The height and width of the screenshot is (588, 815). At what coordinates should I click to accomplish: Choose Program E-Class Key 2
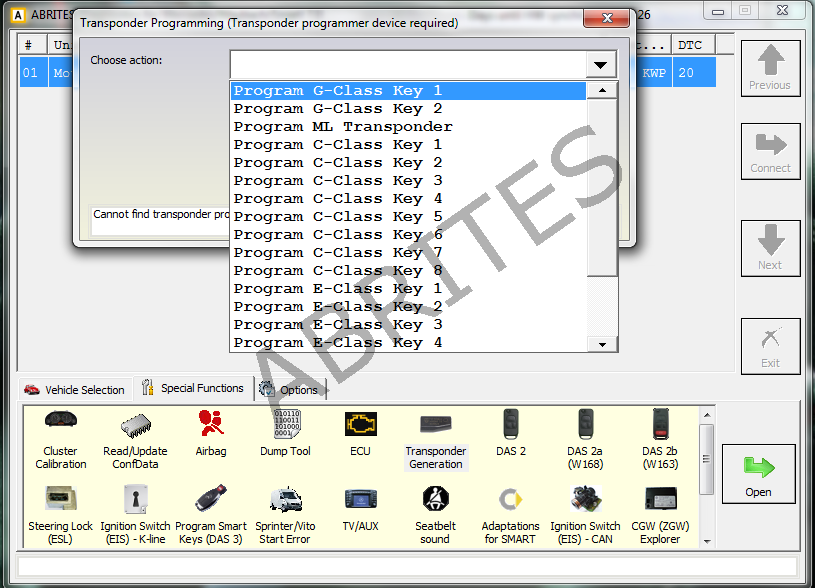click(409, 307)
